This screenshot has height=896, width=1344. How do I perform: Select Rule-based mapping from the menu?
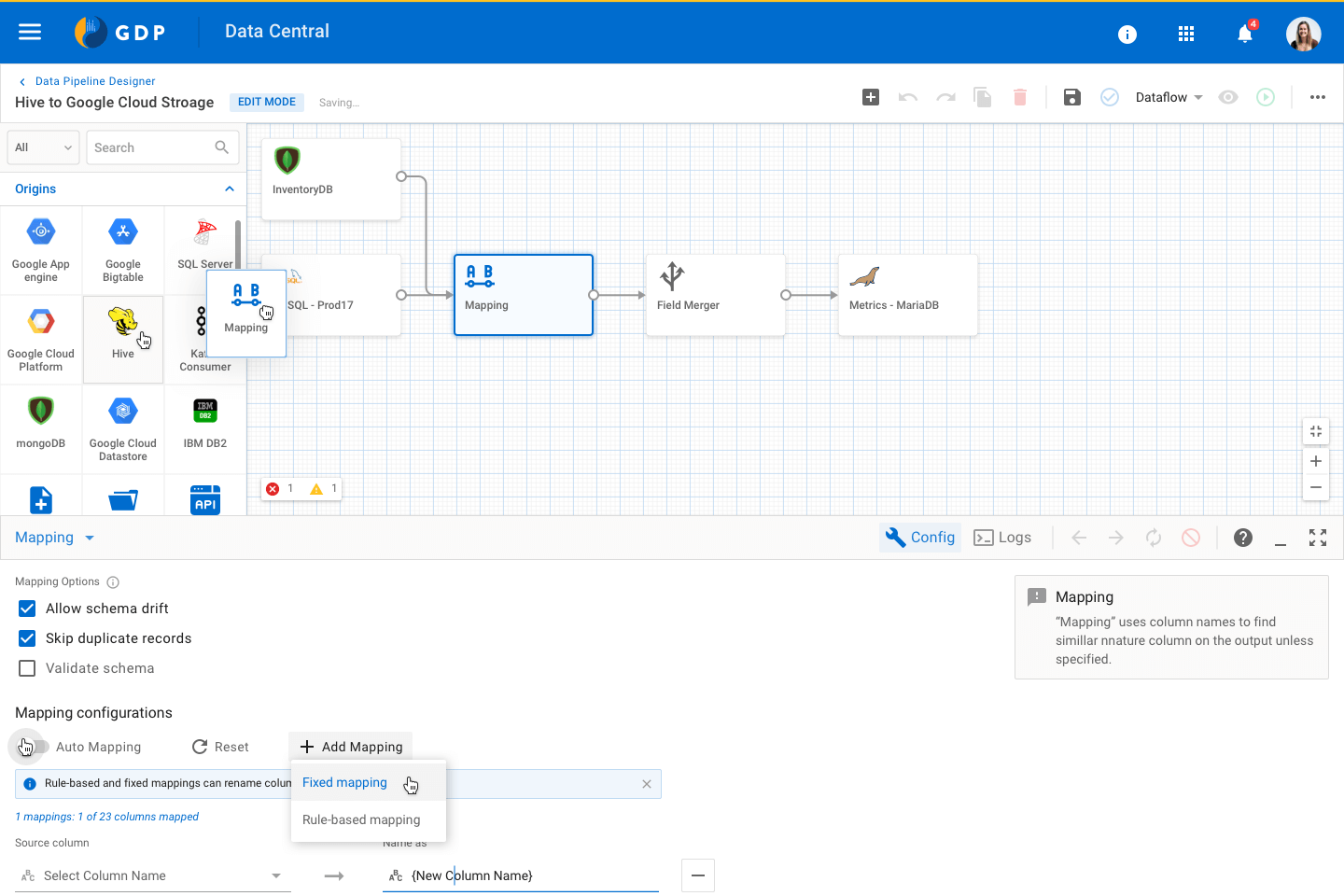coord(362,819)
